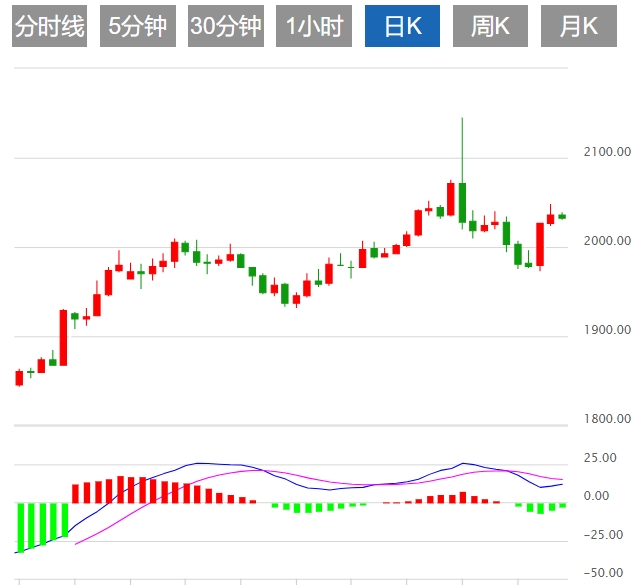The height and width of the screenshot is (585, 633).
Task: Click the 1800.00 price axis label
Action: (x=605, y=419)
